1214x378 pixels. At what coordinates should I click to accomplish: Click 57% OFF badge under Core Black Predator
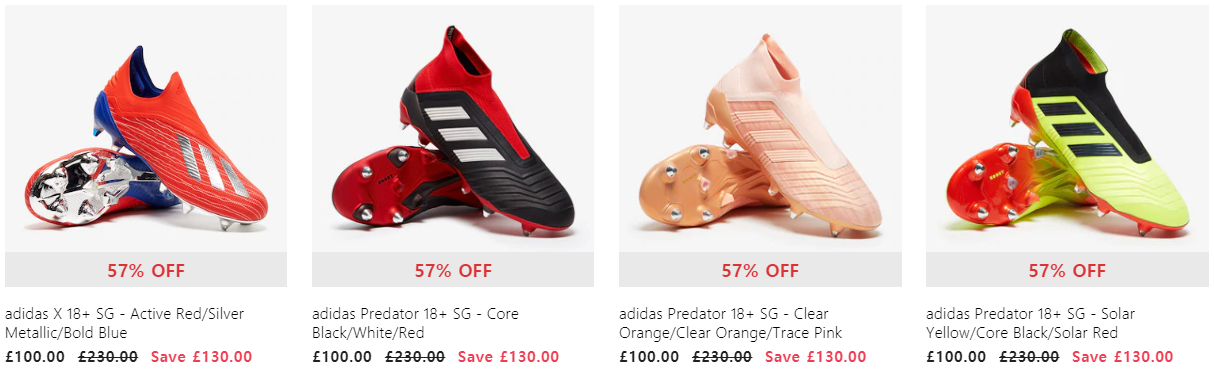(453, 270)
